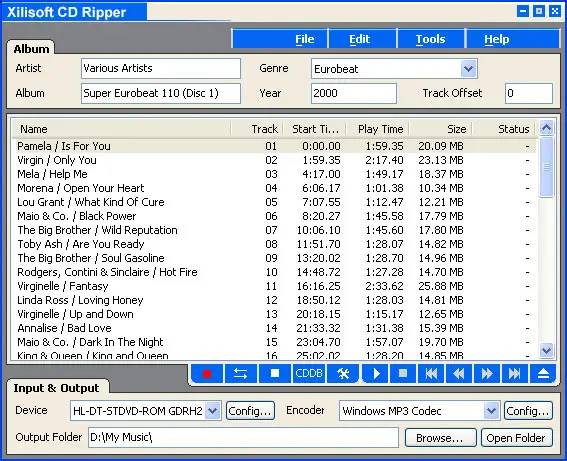
Task: Open the settings tools icon
Action: [343, 374]
